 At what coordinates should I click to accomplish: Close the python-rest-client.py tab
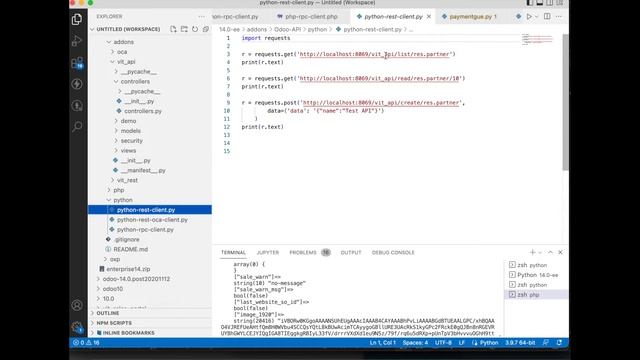tap(429, 17)
